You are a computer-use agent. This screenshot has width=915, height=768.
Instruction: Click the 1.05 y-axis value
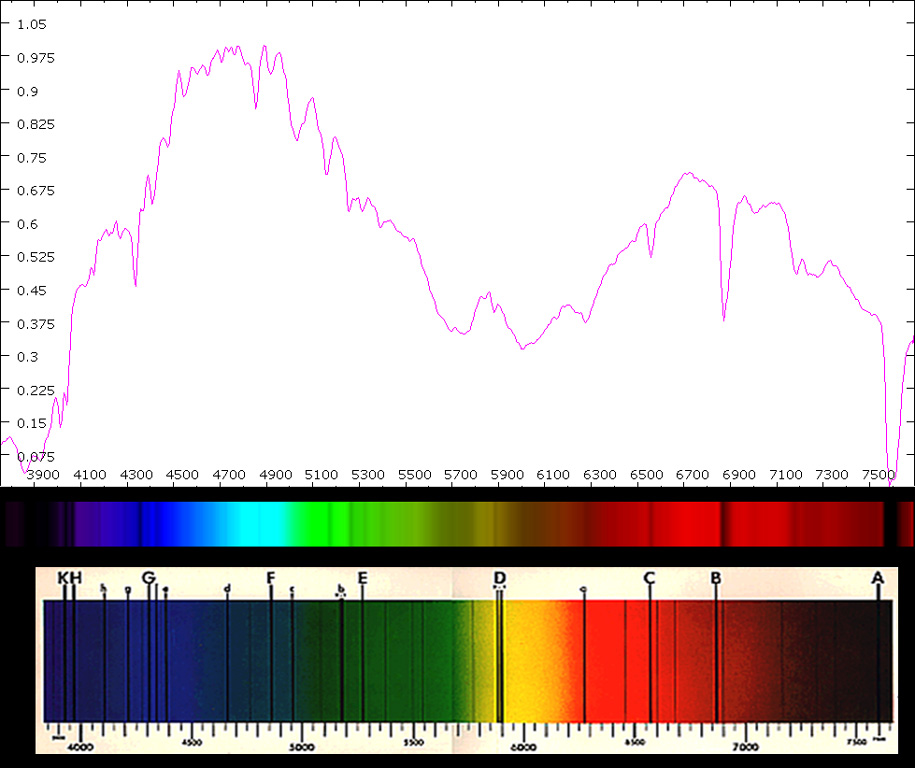click(x=32, y=25)
